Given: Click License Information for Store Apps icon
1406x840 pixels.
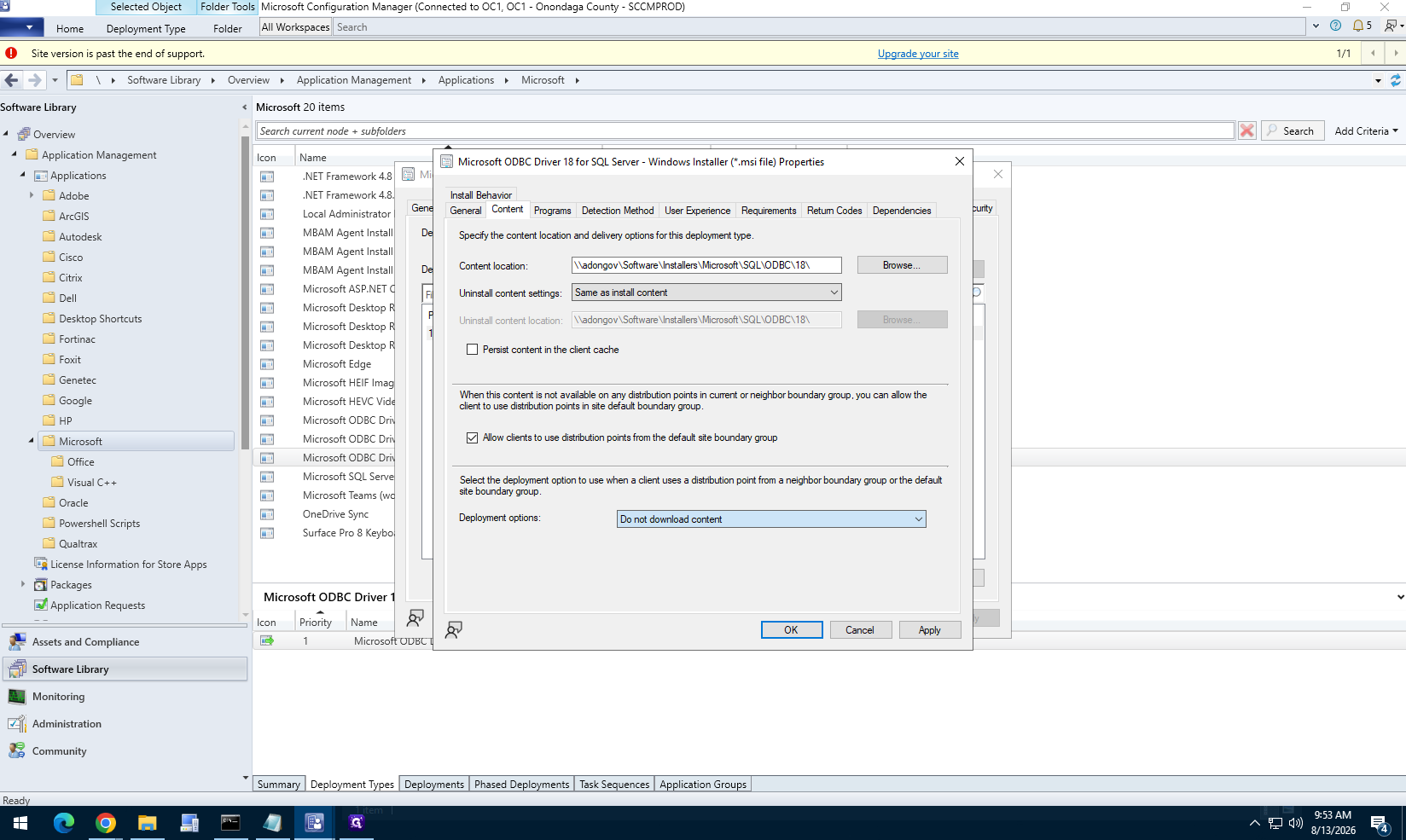Looking at the screenshot, I should click(40, 564).
